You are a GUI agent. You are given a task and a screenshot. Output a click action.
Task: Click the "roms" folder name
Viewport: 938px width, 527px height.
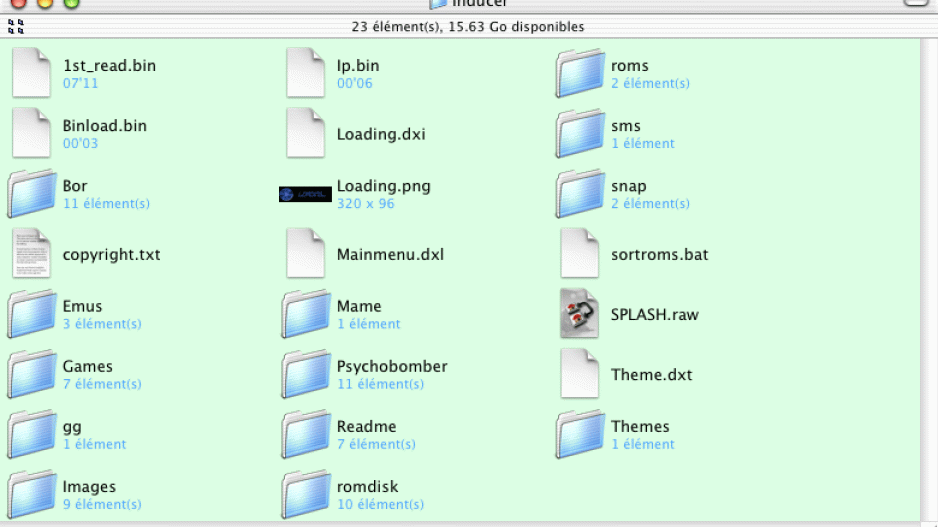pos(629,66)
